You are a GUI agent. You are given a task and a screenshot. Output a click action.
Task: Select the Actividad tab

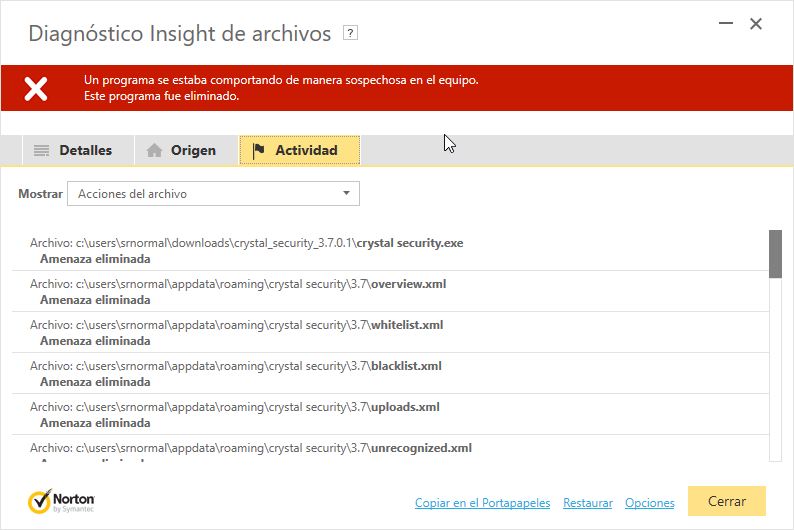pos(300,150)
